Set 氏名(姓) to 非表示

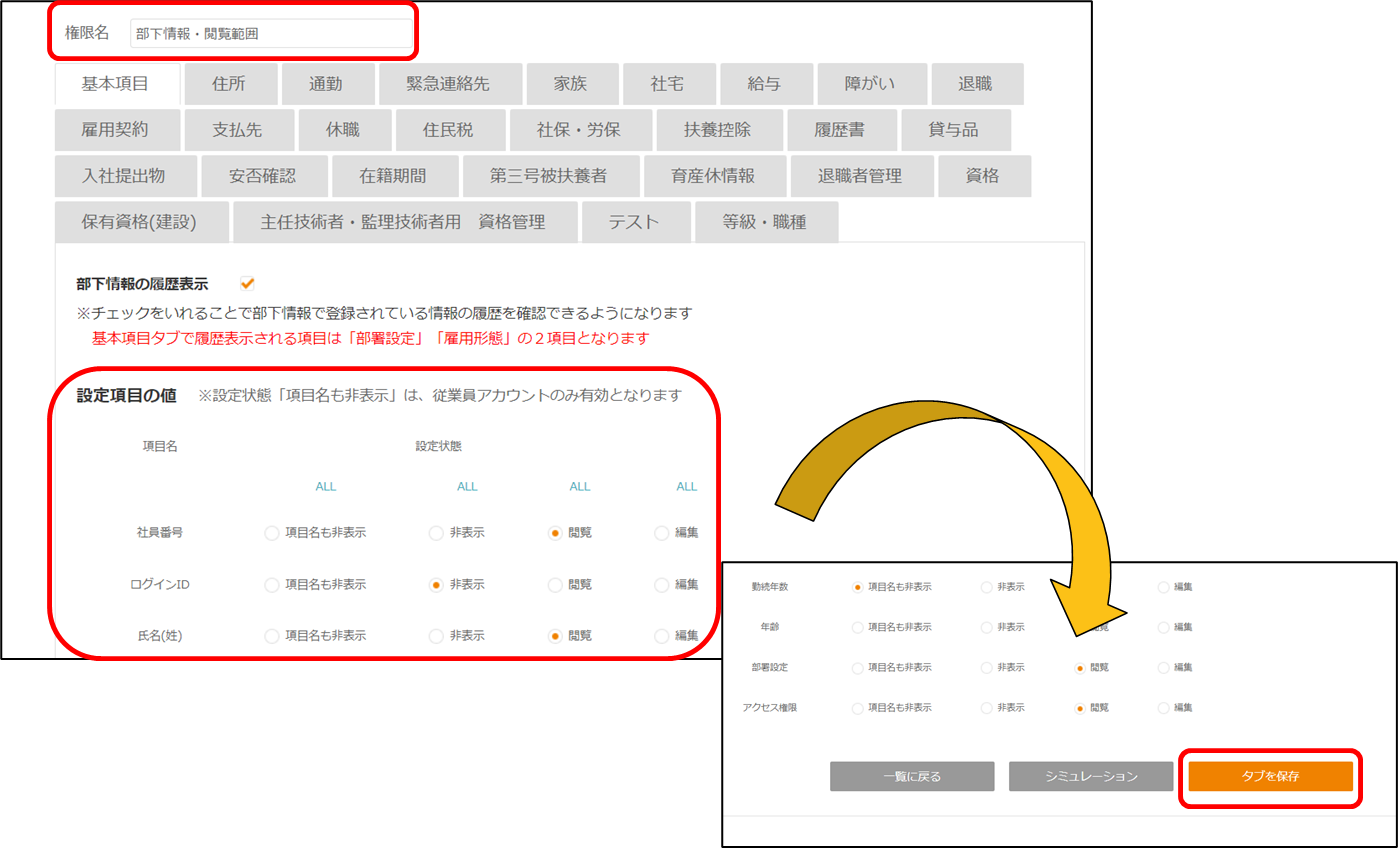436,636
